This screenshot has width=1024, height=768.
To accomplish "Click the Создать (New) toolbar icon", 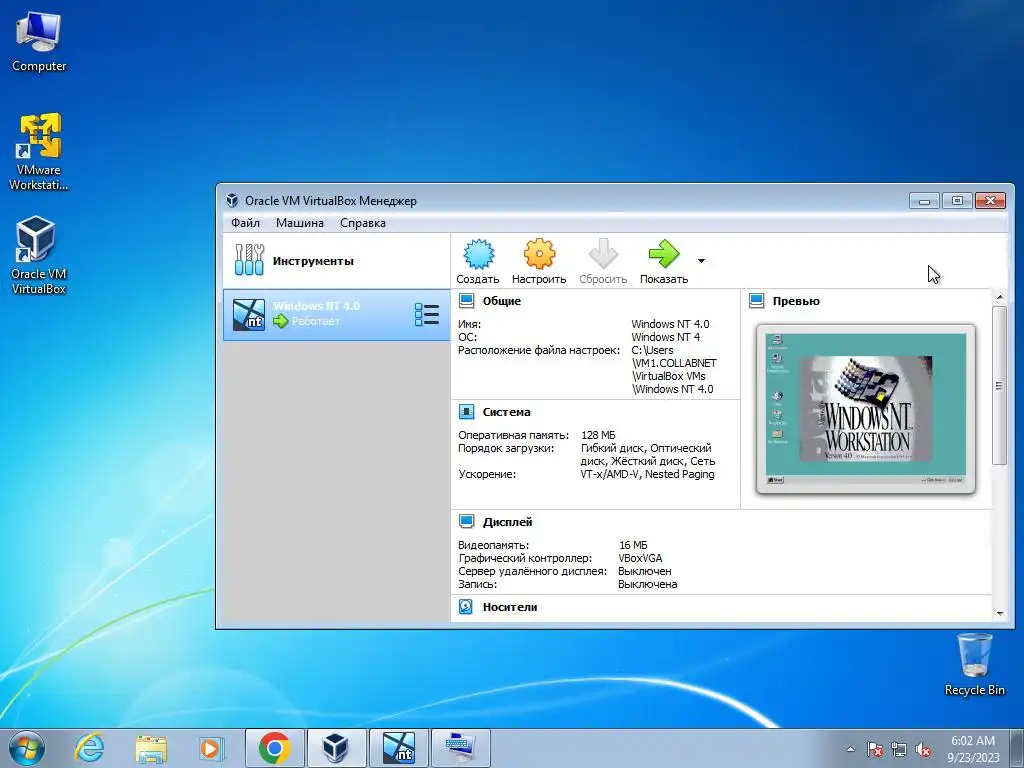I will click(479, 254).
